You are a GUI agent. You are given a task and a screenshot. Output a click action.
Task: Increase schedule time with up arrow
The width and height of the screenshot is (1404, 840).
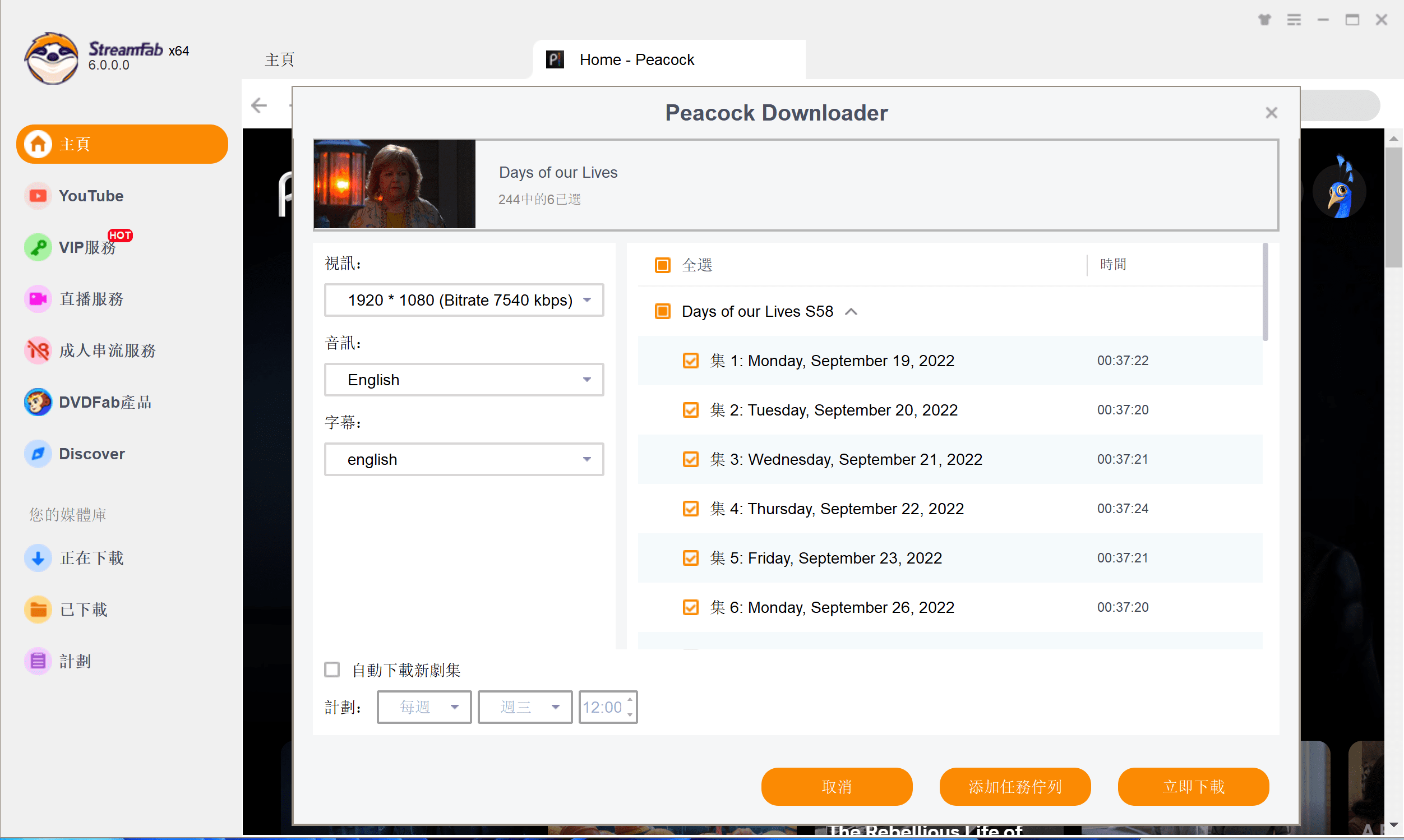(x=630, y=700)
